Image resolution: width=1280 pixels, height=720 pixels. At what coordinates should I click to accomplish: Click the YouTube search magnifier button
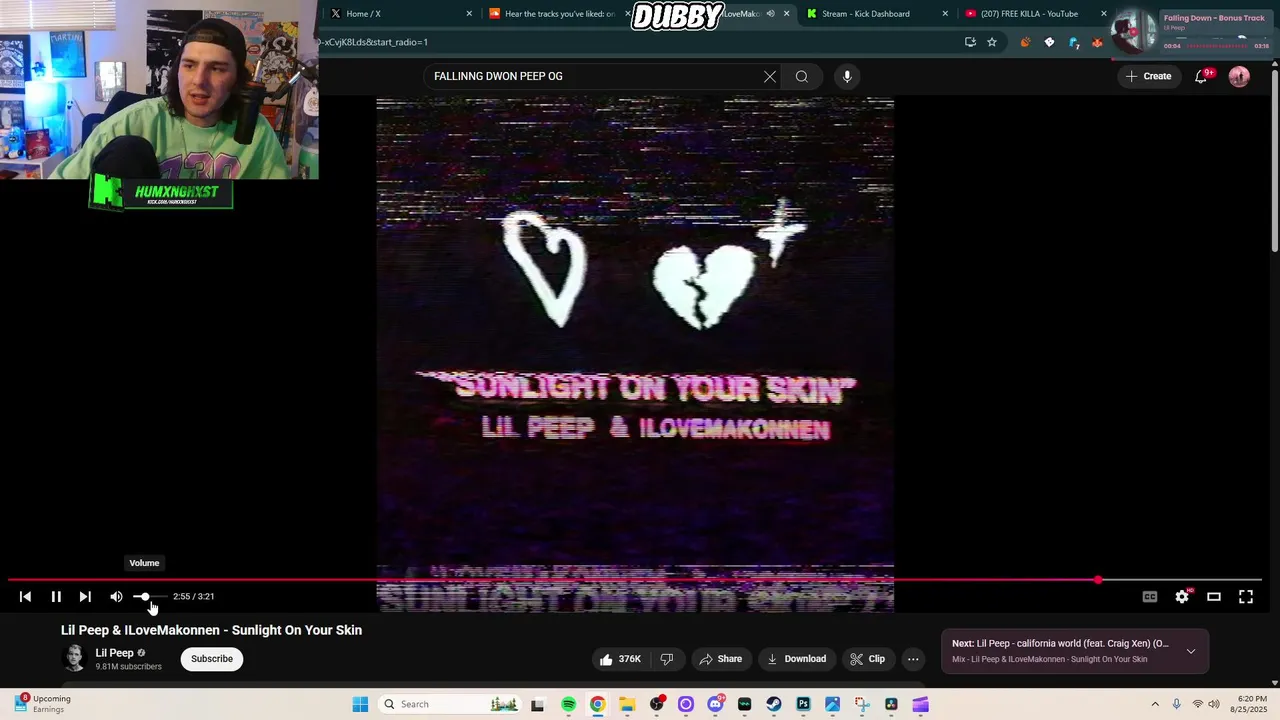802,76
